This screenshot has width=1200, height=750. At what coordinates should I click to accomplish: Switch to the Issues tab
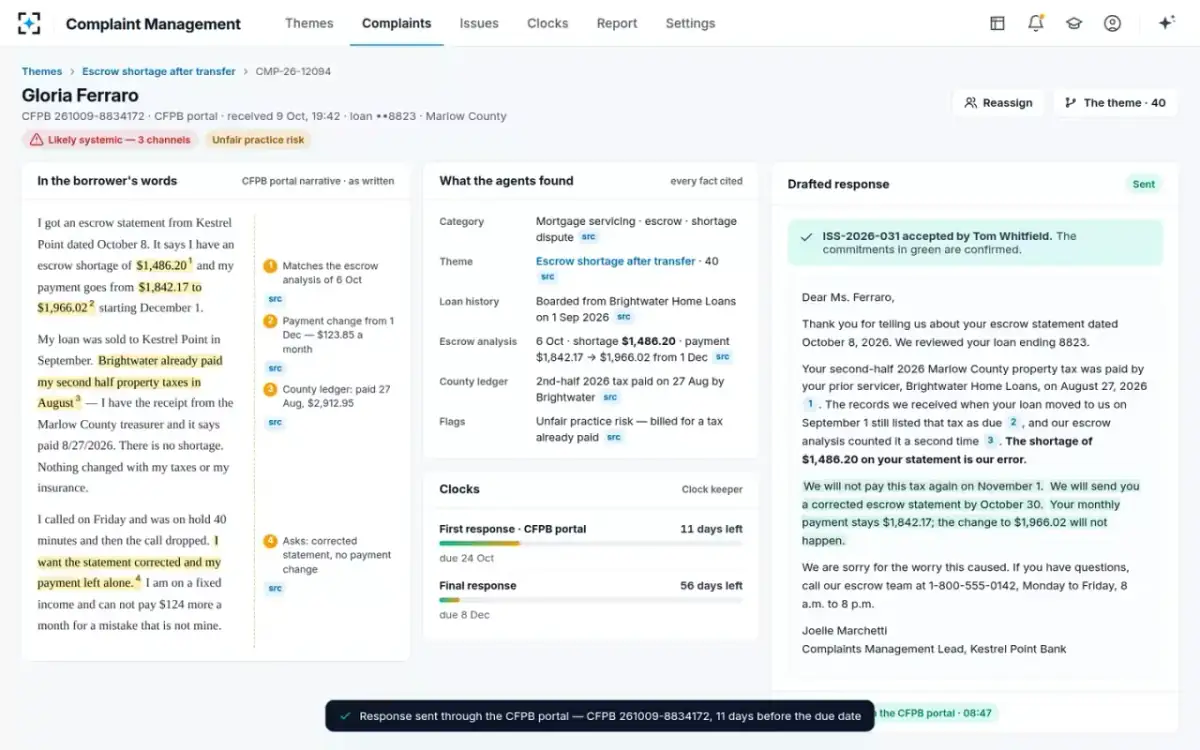tap(479, 23)
